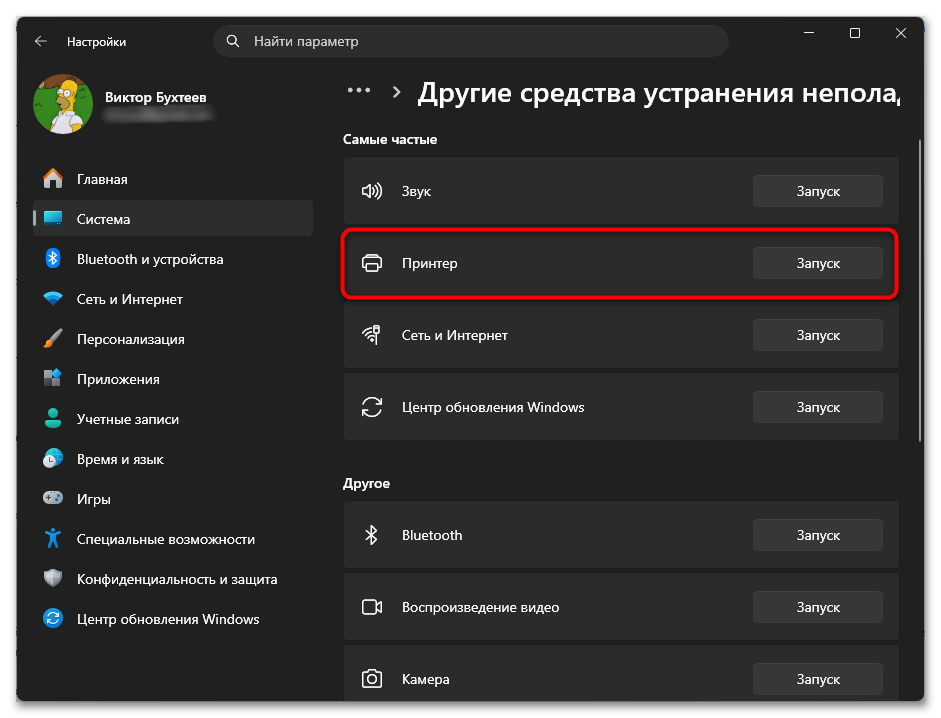This screenshot has height=718, width=941.
Task: Click the network troubleshooter antenna icon
Action: point(371,335)
